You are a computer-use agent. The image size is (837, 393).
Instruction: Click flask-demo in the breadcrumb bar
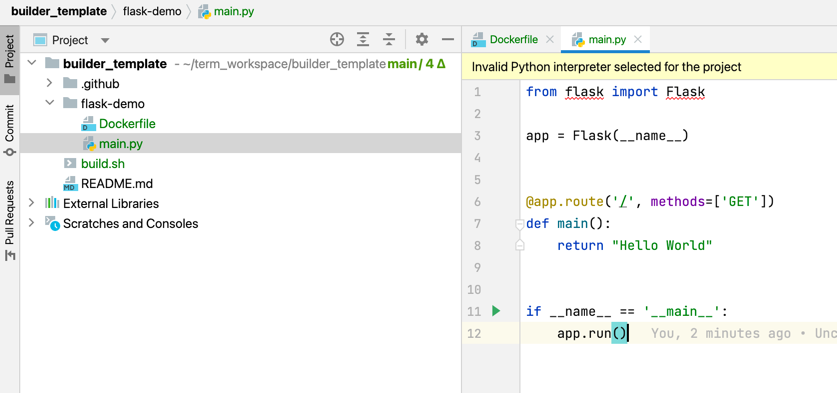(152, 11)
